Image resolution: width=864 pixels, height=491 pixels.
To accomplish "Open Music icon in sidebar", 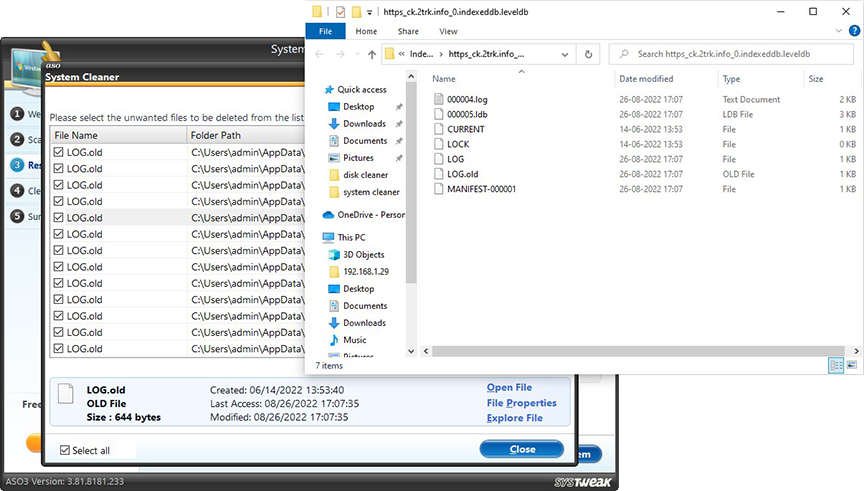I will [334, 340].
